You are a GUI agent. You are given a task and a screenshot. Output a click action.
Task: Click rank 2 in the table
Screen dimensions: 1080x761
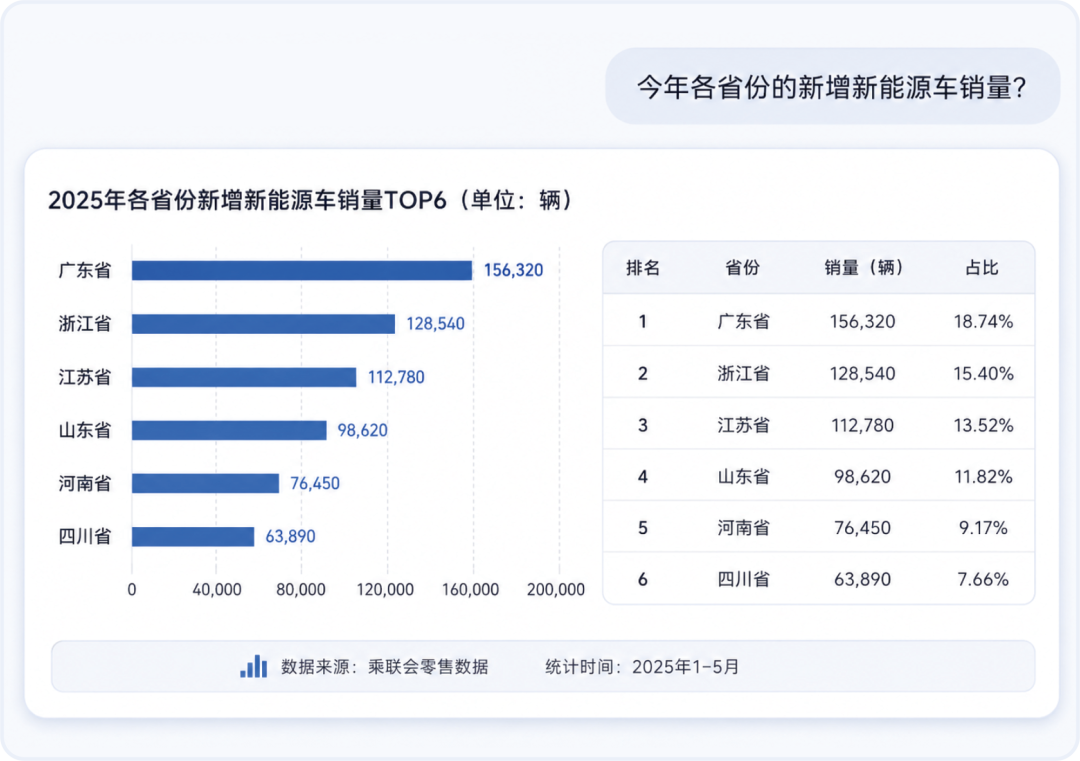(x=643, y=373)
